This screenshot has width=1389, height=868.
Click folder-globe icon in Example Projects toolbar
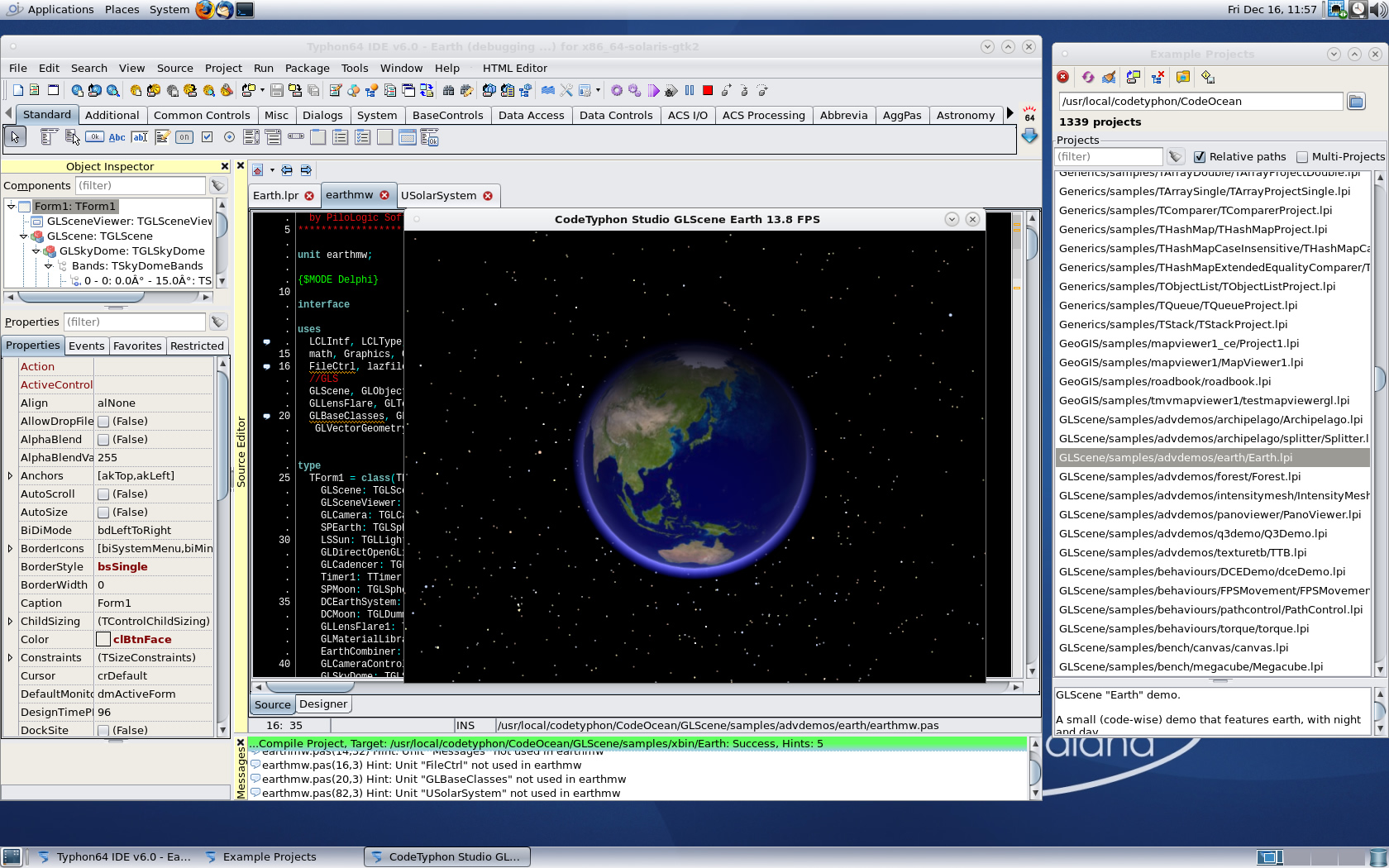coord(1183,77)
